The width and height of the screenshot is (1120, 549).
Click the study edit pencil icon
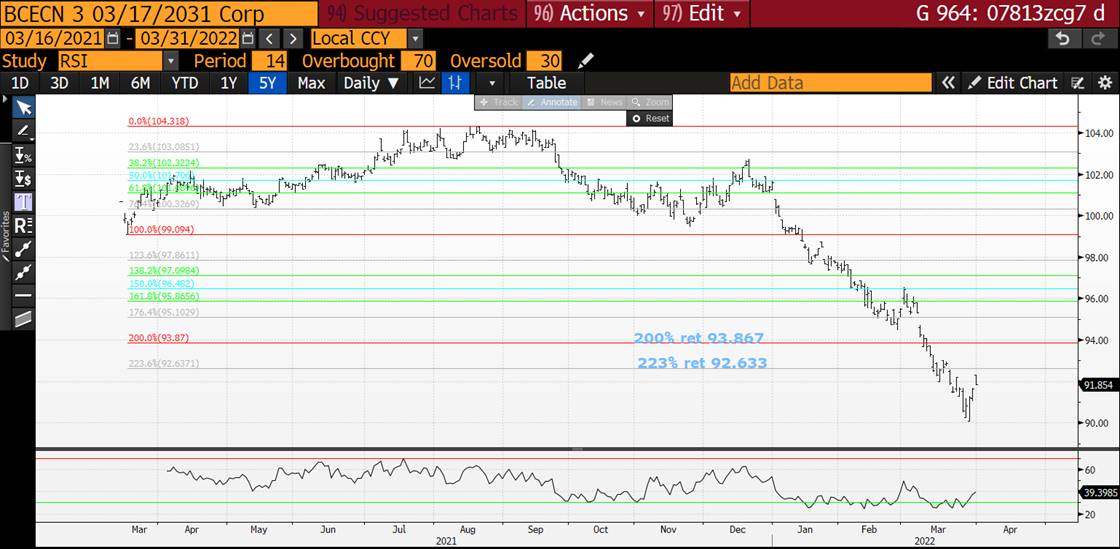[x=585, y=61]
